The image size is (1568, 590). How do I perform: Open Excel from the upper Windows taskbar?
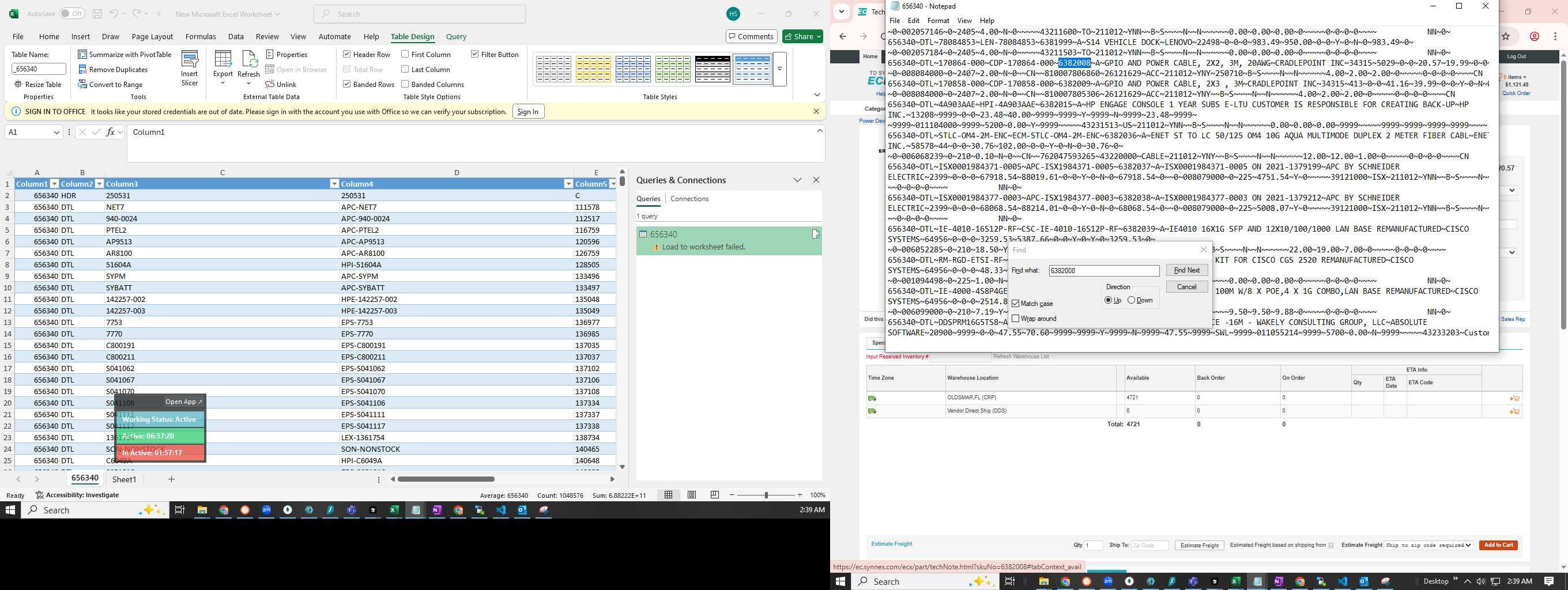click(x=394, y=510)
